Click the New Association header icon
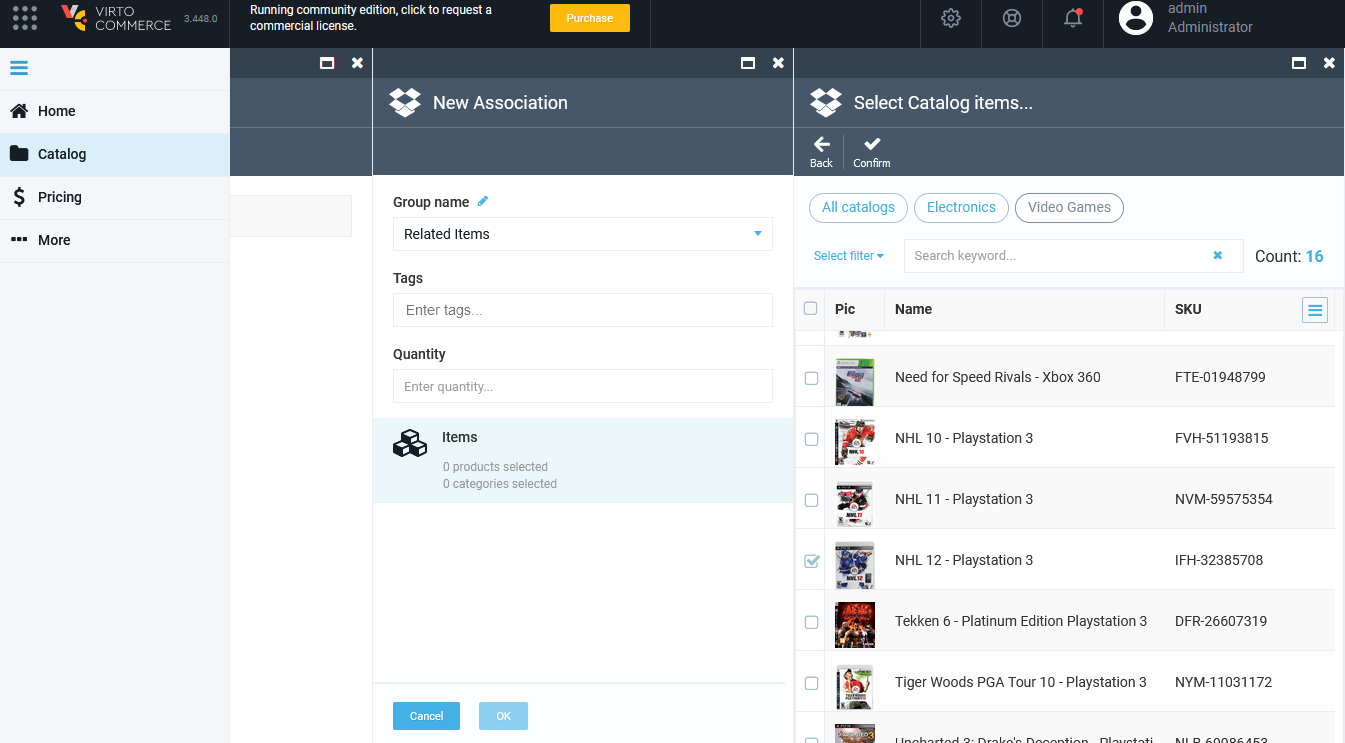 click(x=405, y=102)
